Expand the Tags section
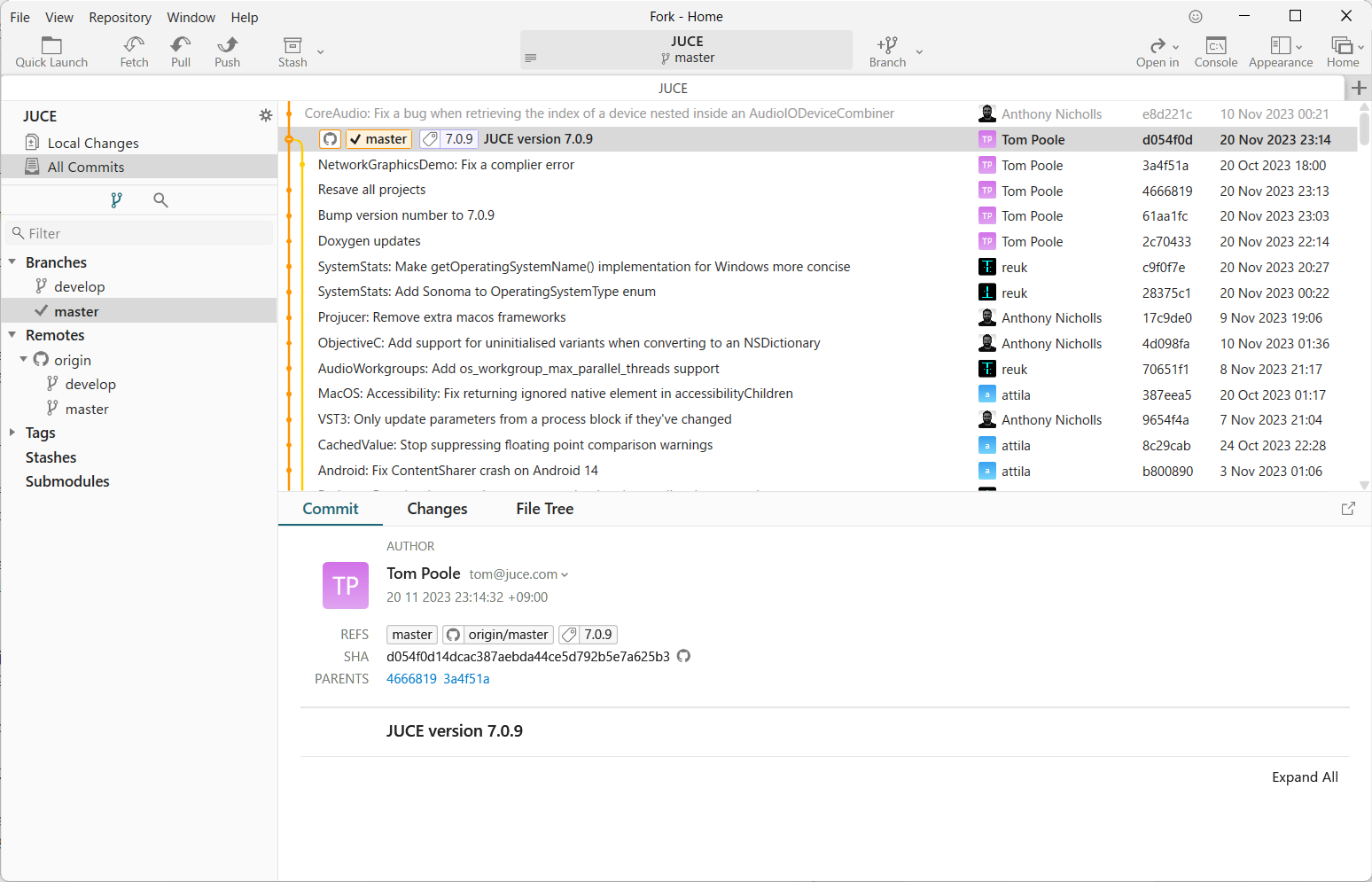This screenshot has width=1372, height=882. point(12,433)
